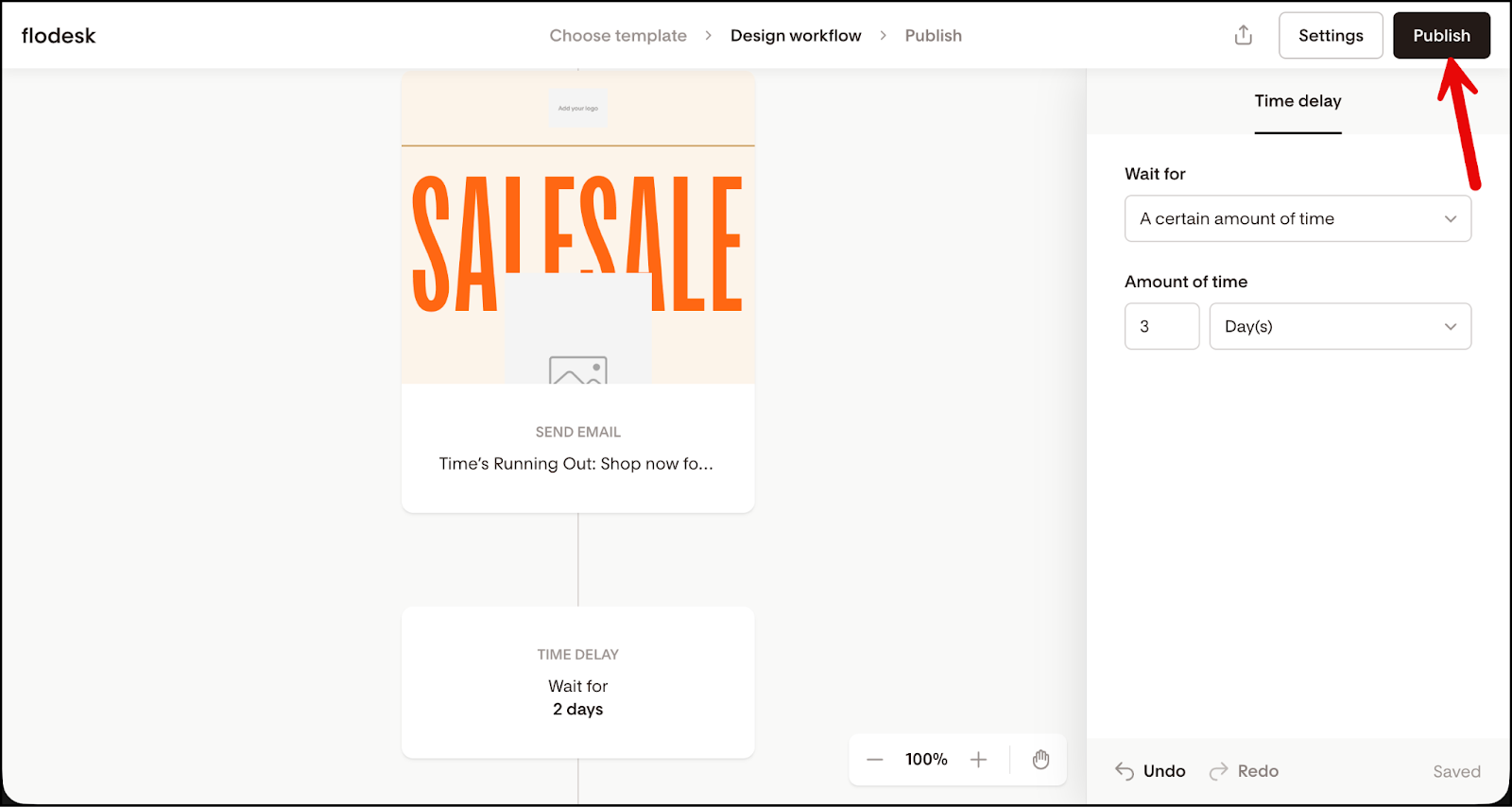1512x807 pixels.
Task: Zoom out with the minus icon
Action: point(875,760)
